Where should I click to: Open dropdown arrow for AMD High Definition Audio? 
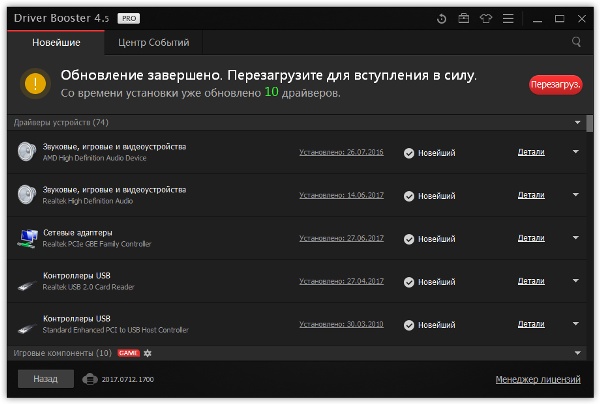pyautogui.click(x=576, y=152)
